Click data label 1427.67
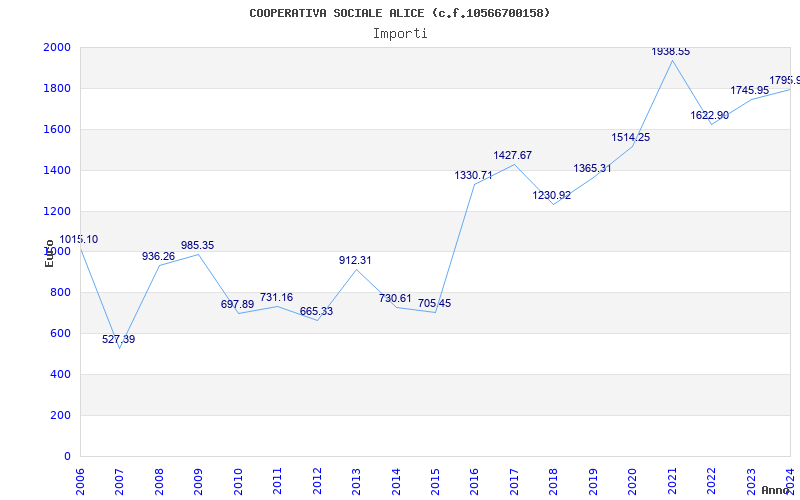The width and height of the screenshot is (800, 500). pyautogui.click(x=513, y=155)
